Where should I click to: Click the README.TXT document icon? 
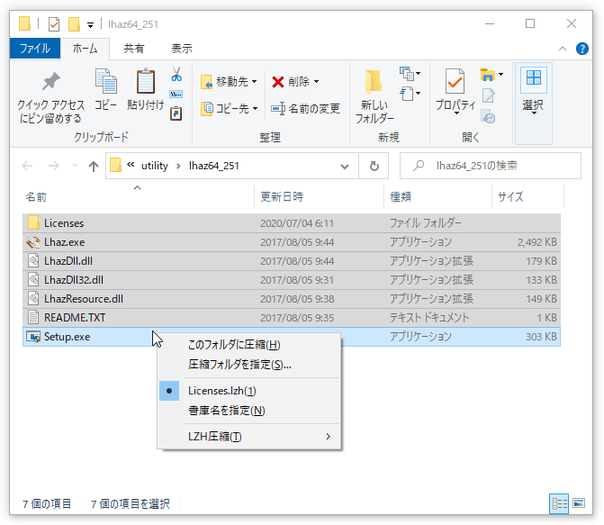(x=34, y=318)
